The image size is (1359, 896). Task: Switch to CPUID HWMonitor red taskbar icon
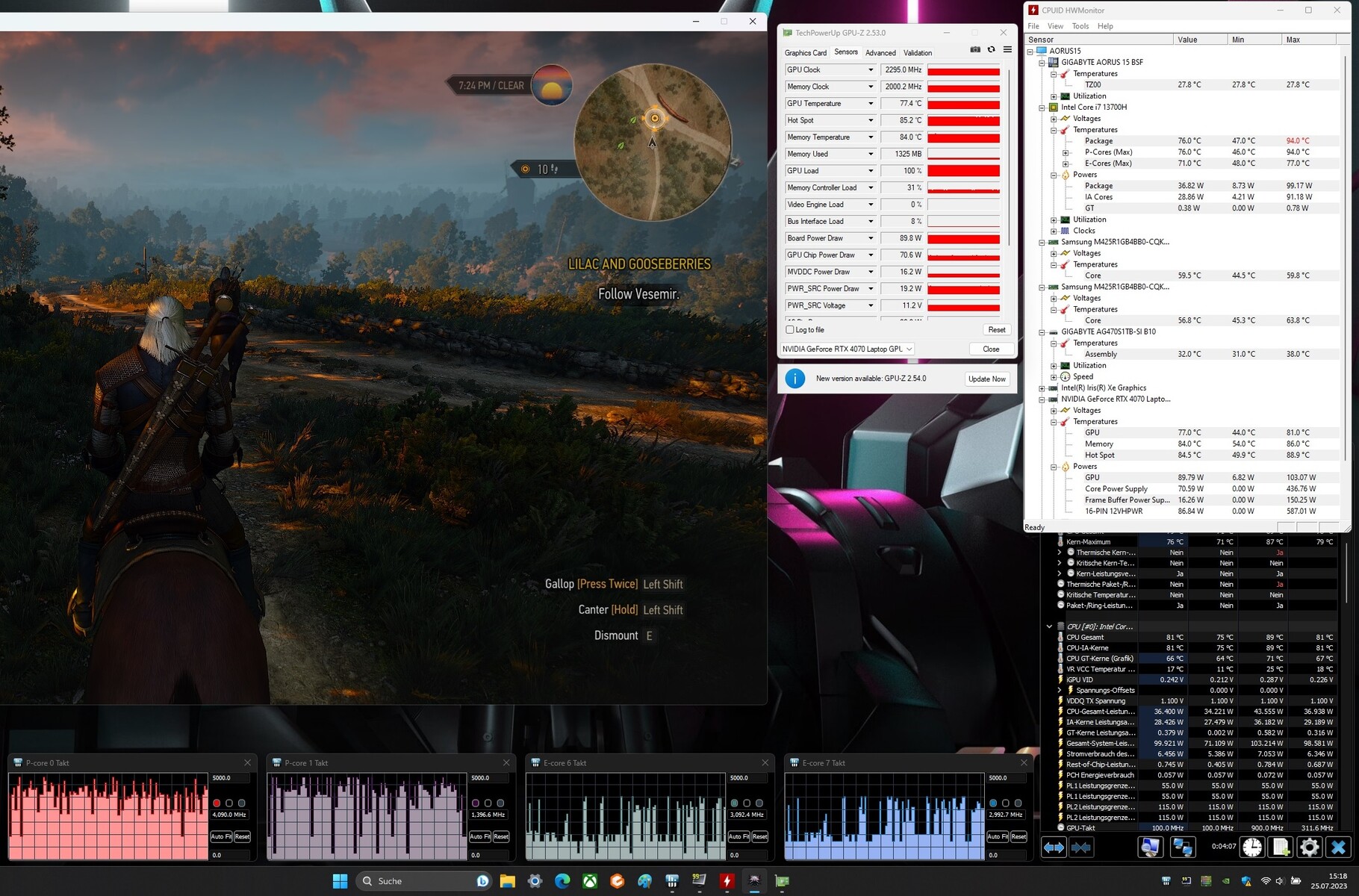point(727,881)
